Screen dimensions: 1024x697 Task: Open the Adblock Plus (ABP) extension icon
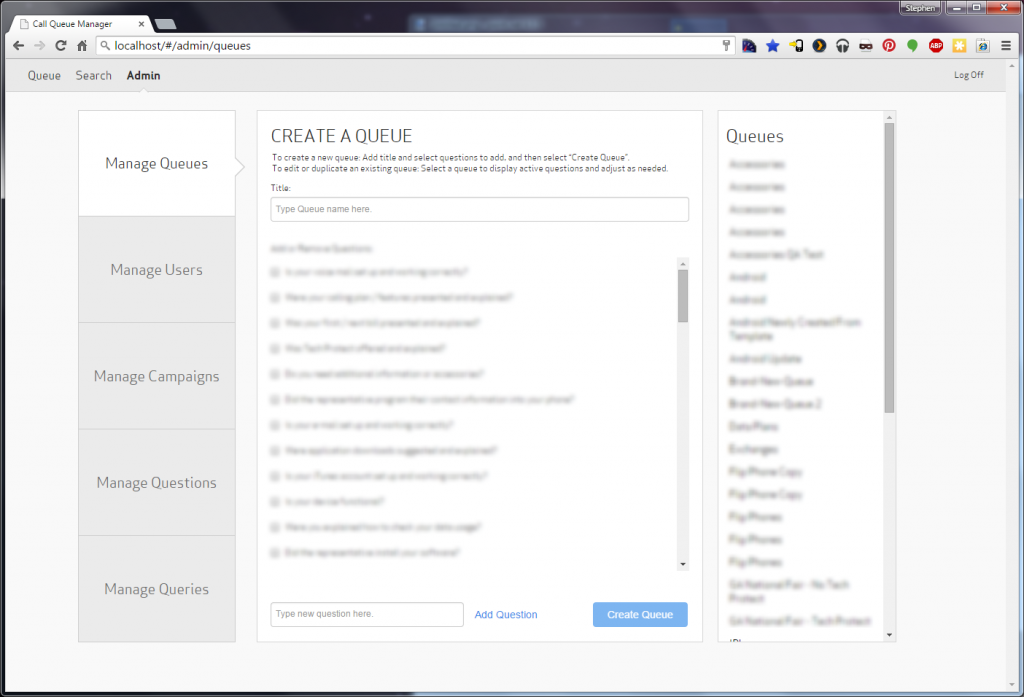click(x=937, y=45)
